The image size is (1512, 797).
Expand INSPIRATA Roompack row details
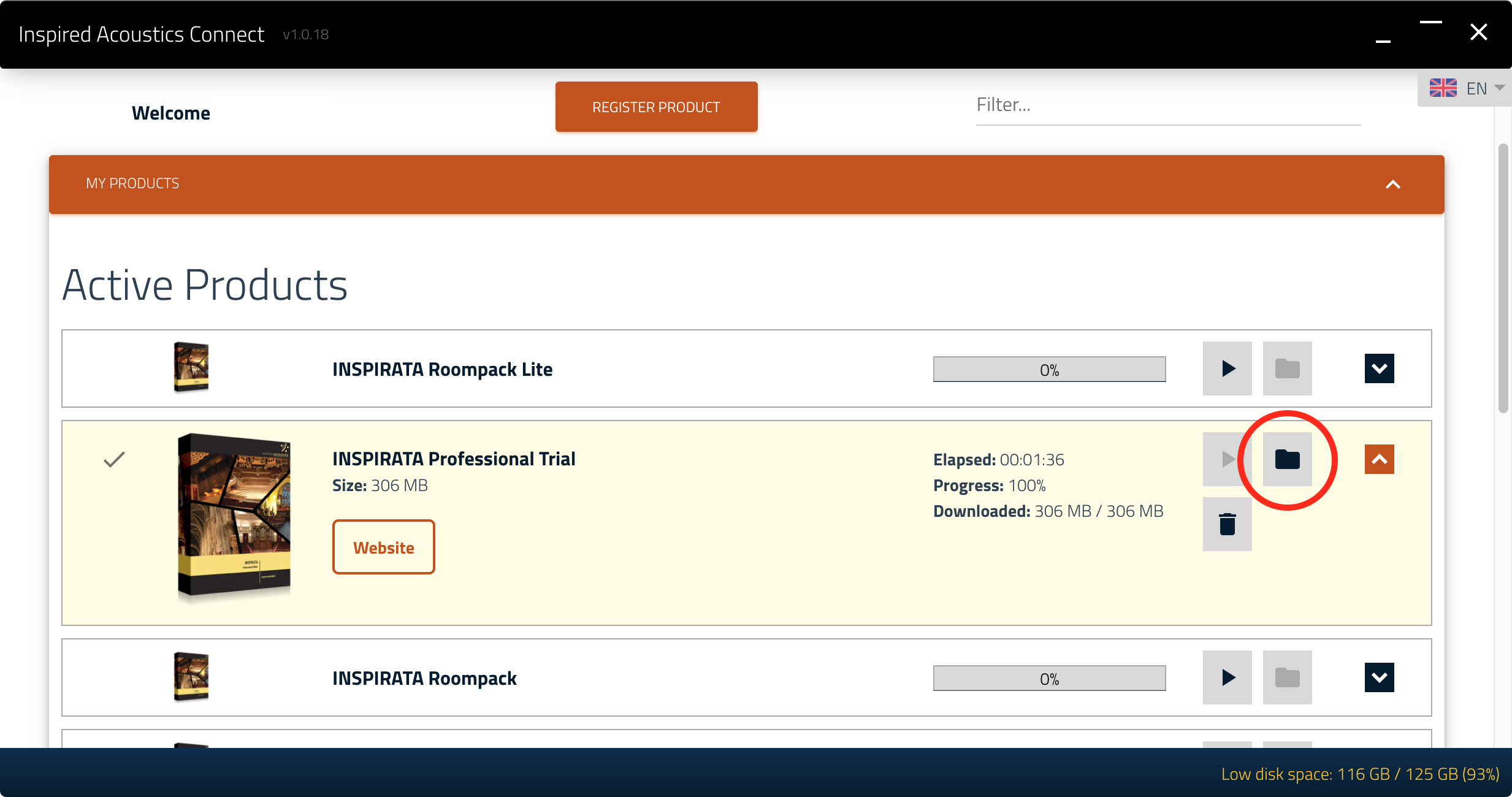tap(1379, 677)
